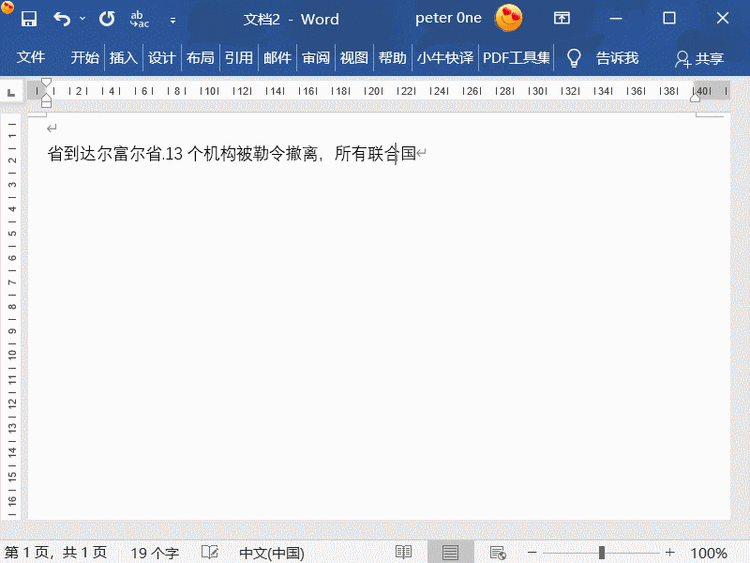Switch to the 审阅 tab
The image size is (750, 563).
pyautogui.click(x=316, y=58)
